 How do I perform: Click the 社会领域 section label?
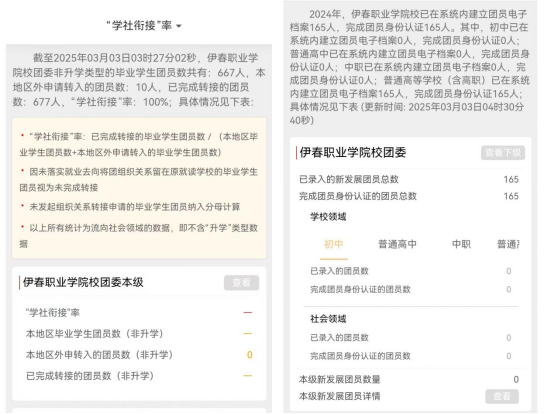tap(328, 319)
